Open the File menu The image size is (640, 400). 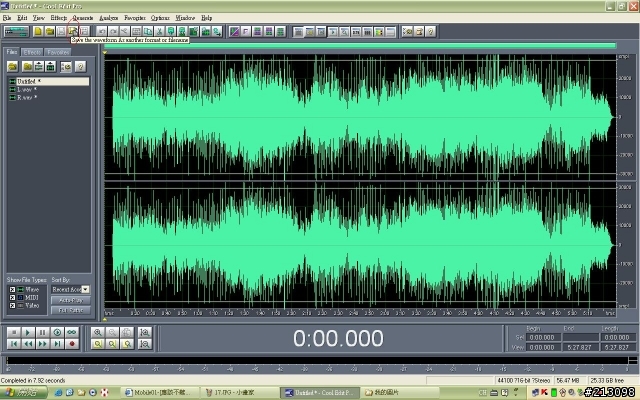tap(7, 18)
